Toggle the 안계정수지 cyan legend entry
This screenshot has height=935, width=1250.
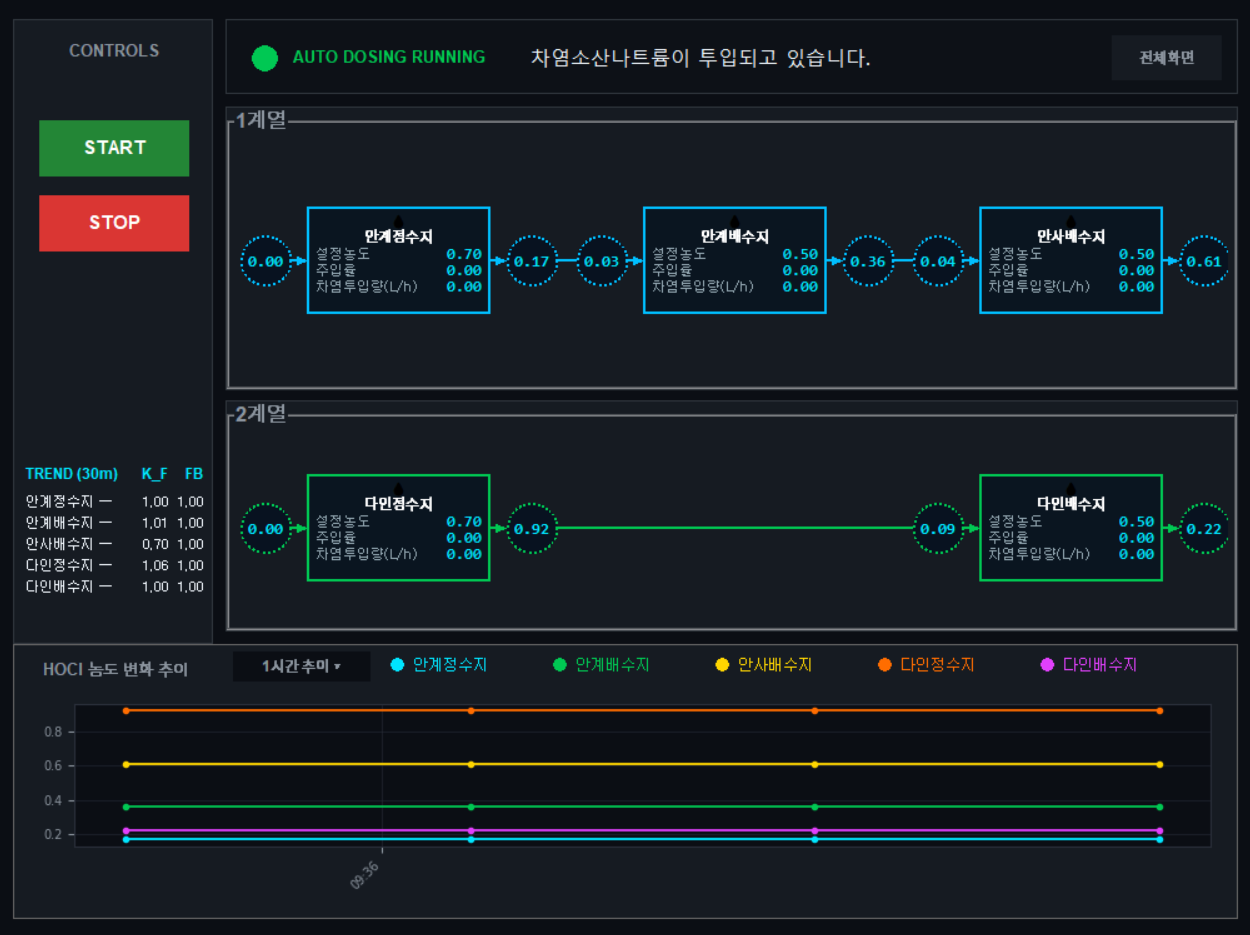click(439, 665)
